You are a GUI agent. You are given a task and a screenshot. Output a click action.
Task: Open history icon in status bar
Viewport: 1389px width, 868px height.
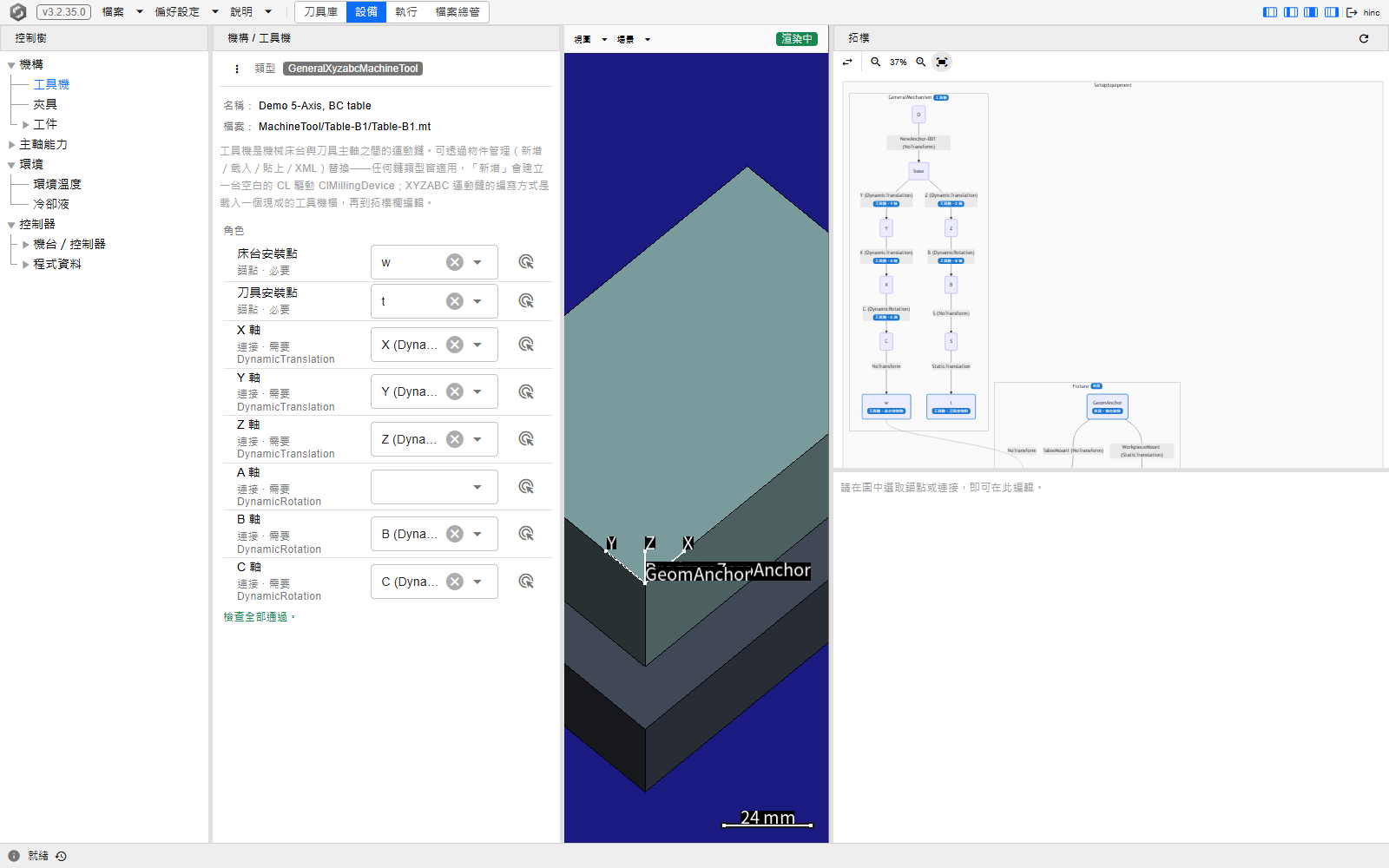[61, 856]
